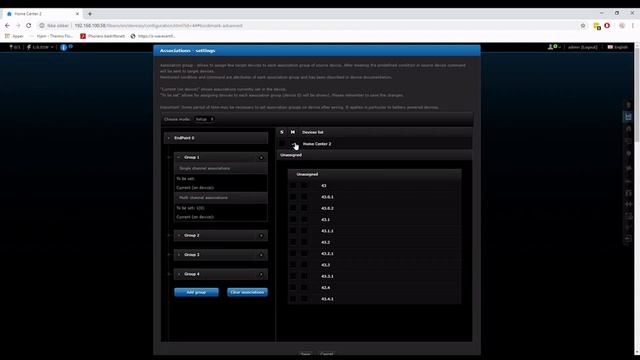Screen dimensions: 640x360
Task: Click the lightbulb 0/1 lights indicator
Action: click(x=14, y=47)
